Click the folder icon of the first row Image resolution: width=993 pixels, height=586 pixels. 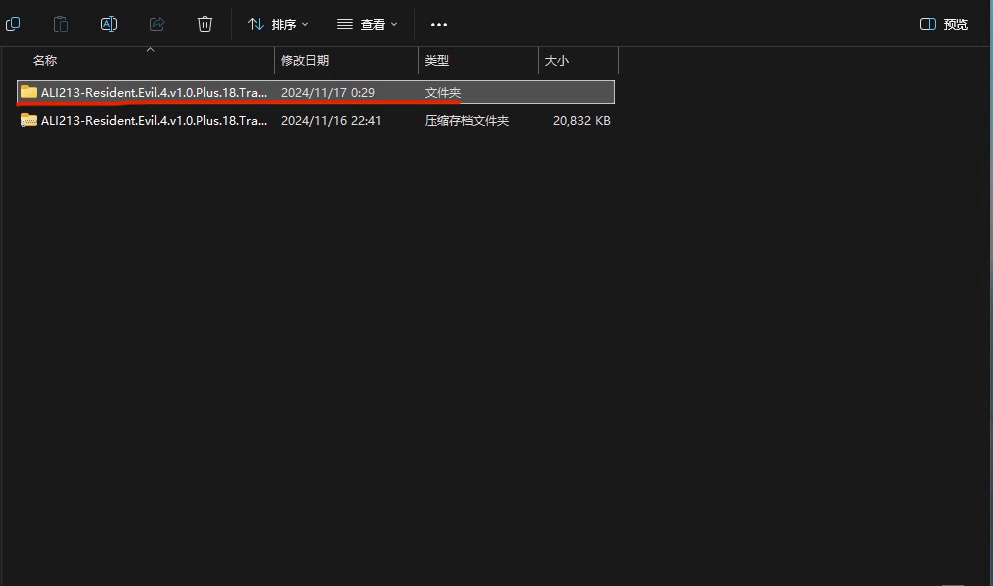click(28, 92)
